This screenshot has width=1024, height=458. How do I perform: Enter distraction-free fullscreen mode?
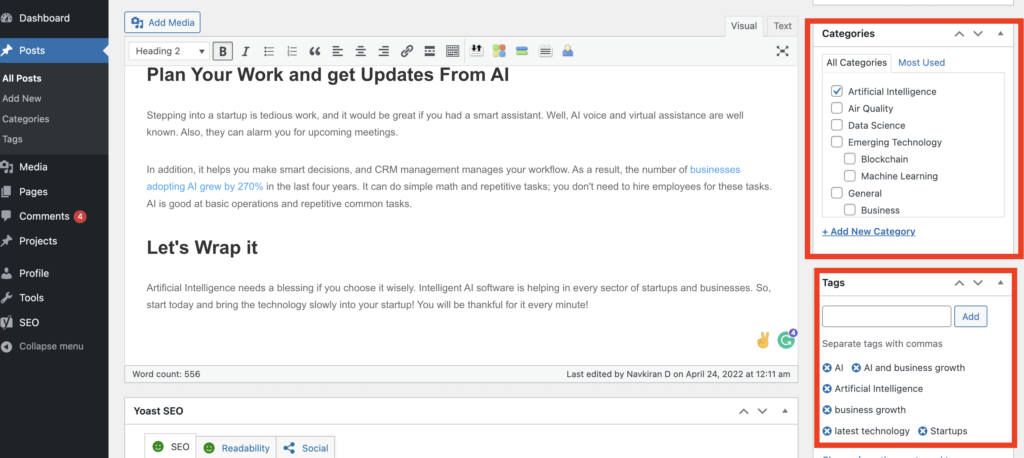782,51
